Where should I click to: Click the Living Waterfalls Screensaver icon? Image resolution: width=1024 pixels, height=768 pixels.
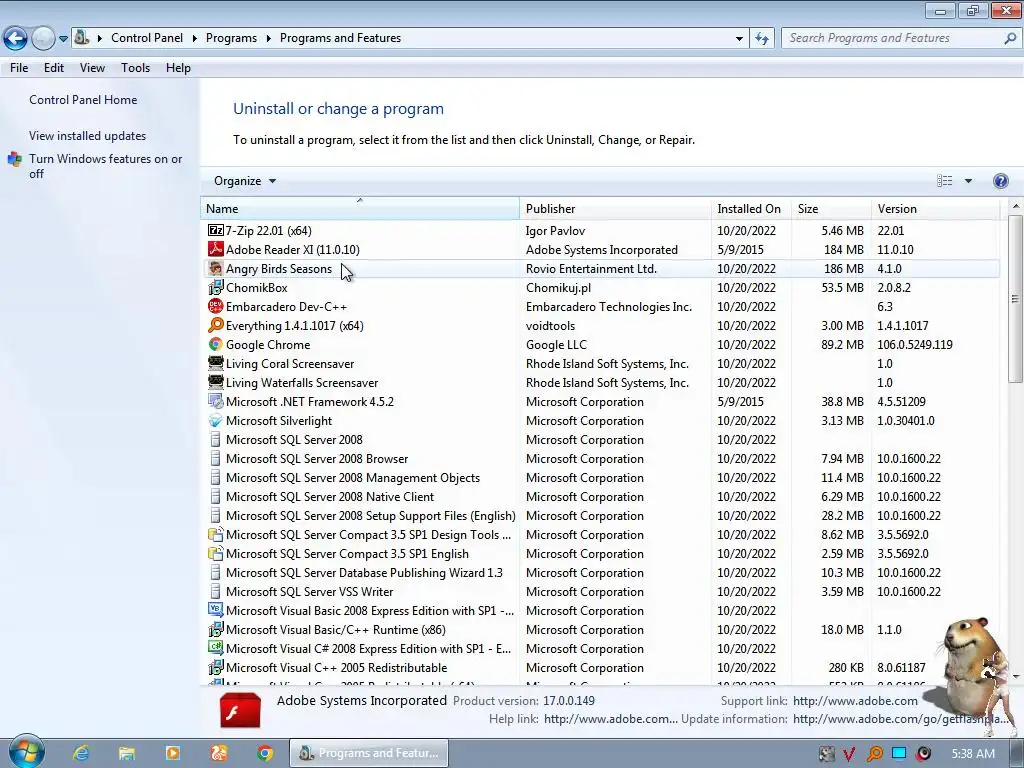[216, 382]
